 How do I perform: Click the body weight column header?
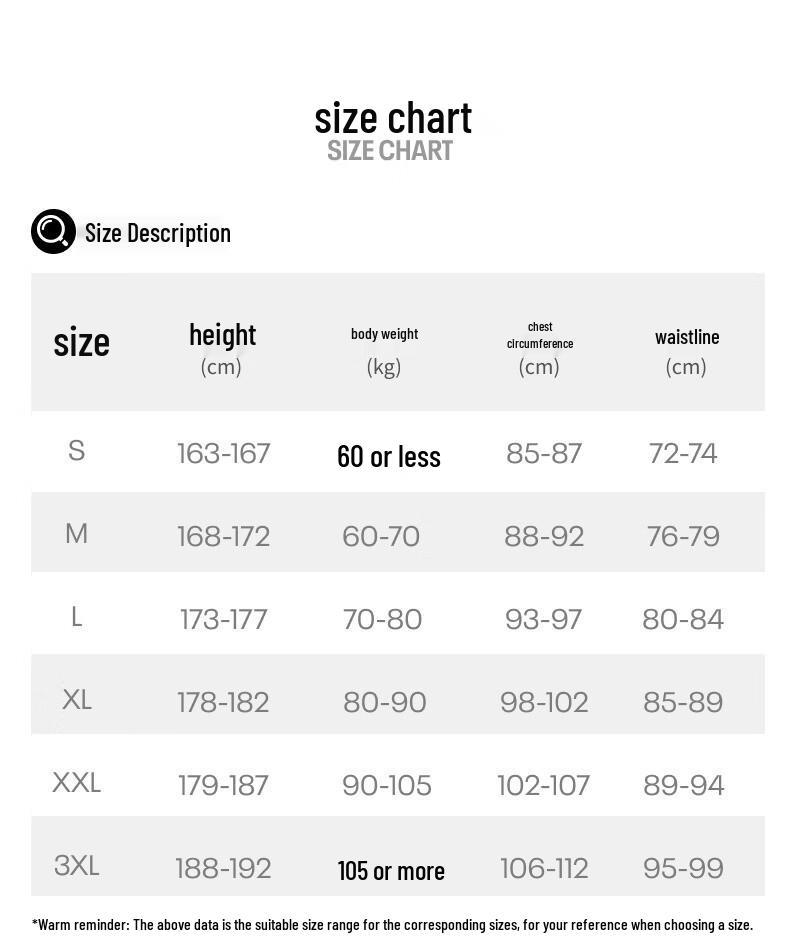(384, 334)
